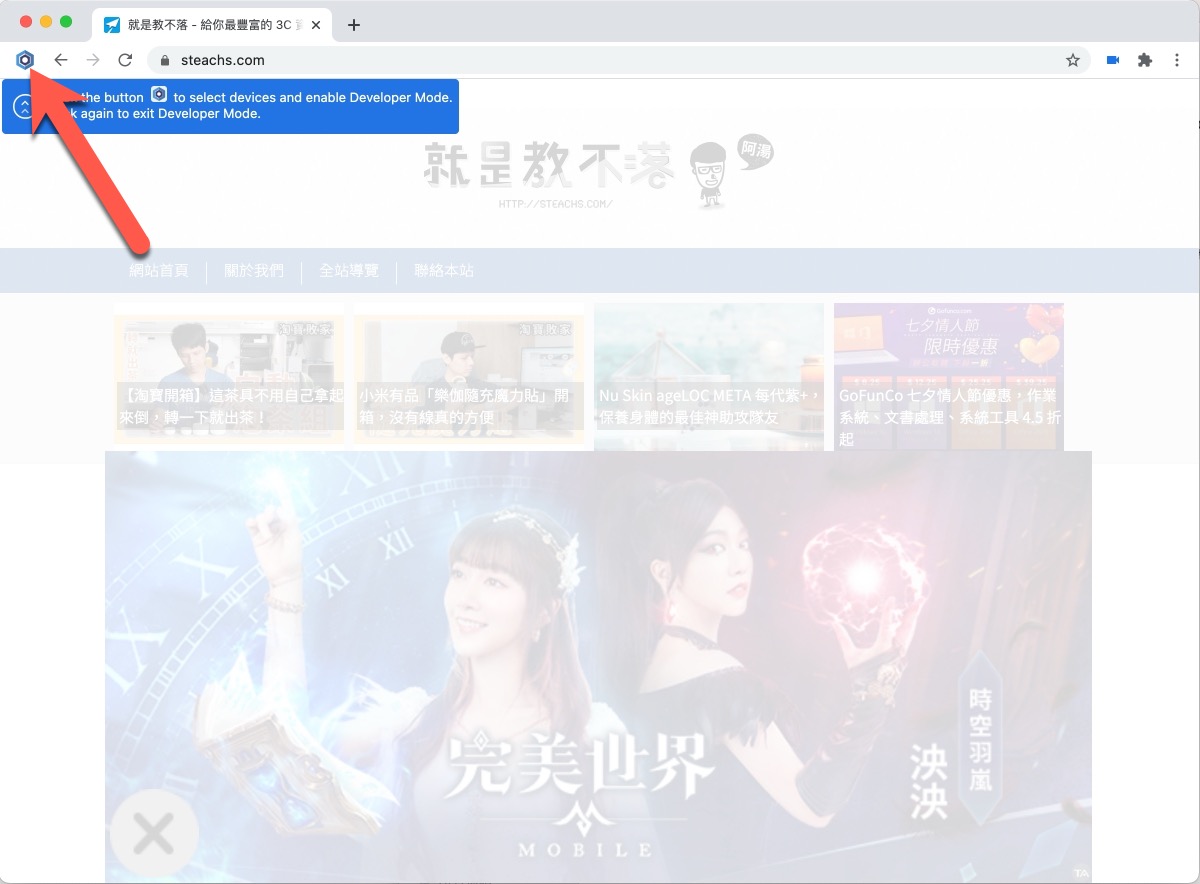Open the Nu Skin ageLOC META article card

pyautogui.click(x=709, y=377)
